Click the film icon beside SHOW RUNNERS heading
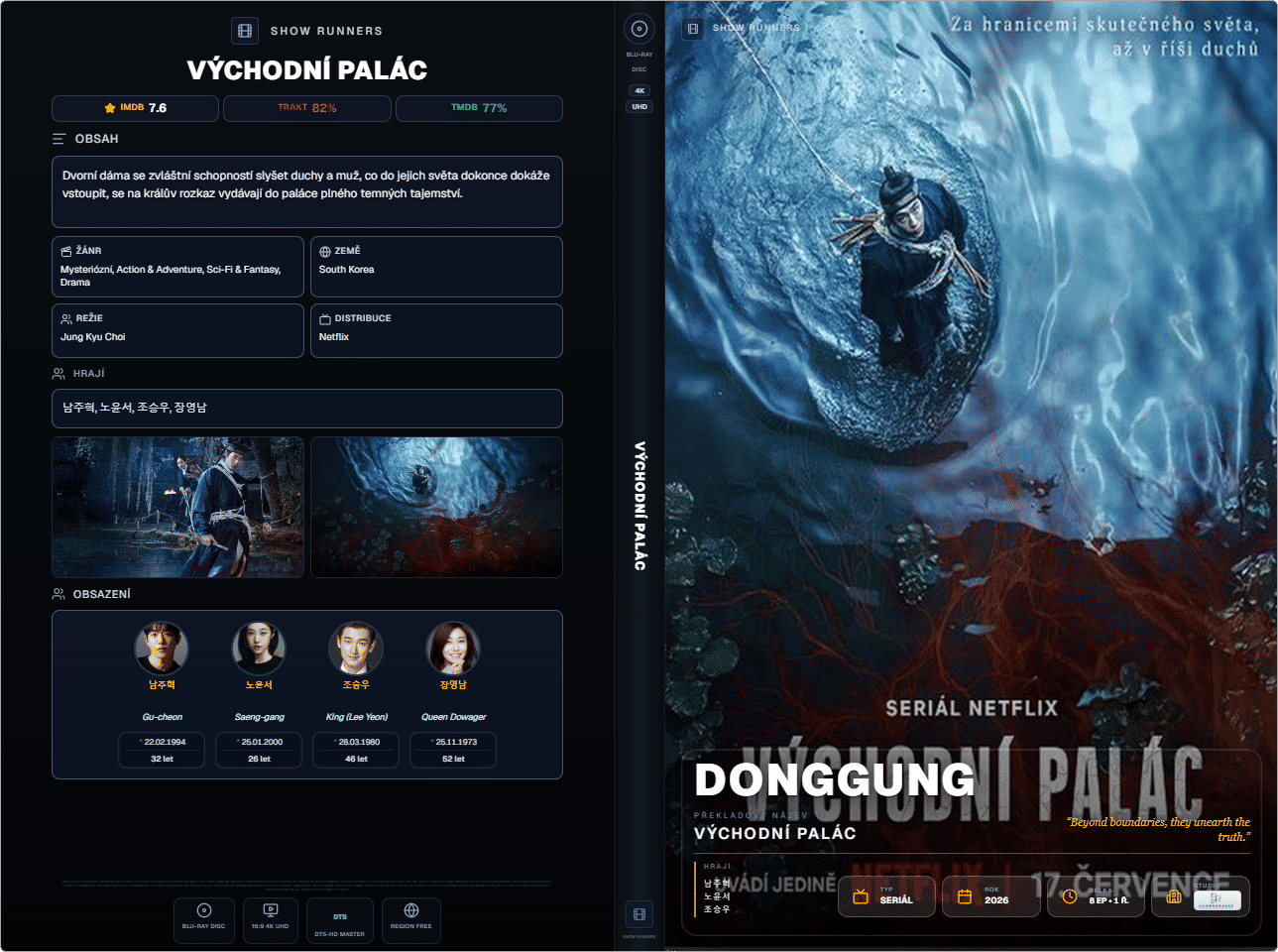Viewport: 1278px width, 952px height. pos(245,31)
